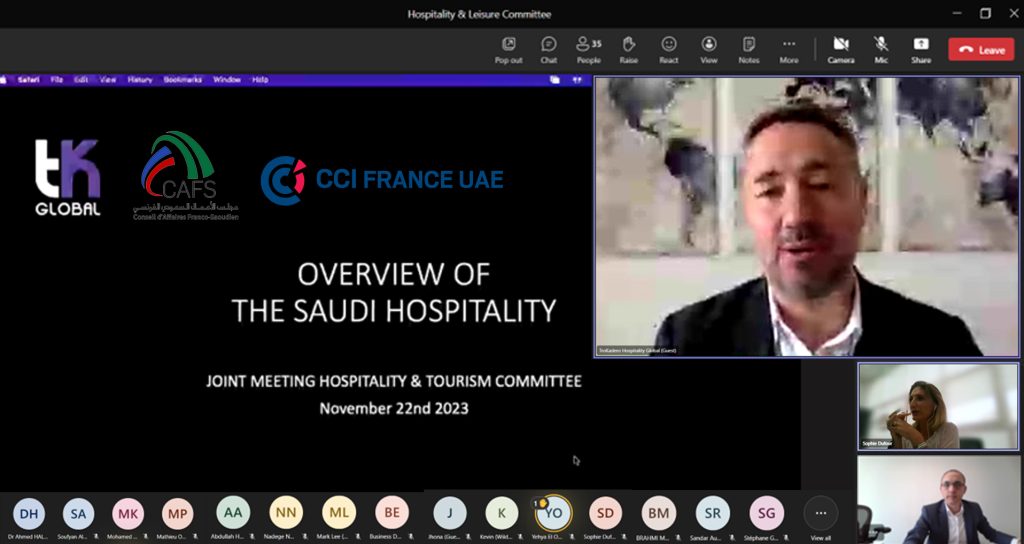Open meeting Notes
Screen dimensions: 1024x544
748,50
